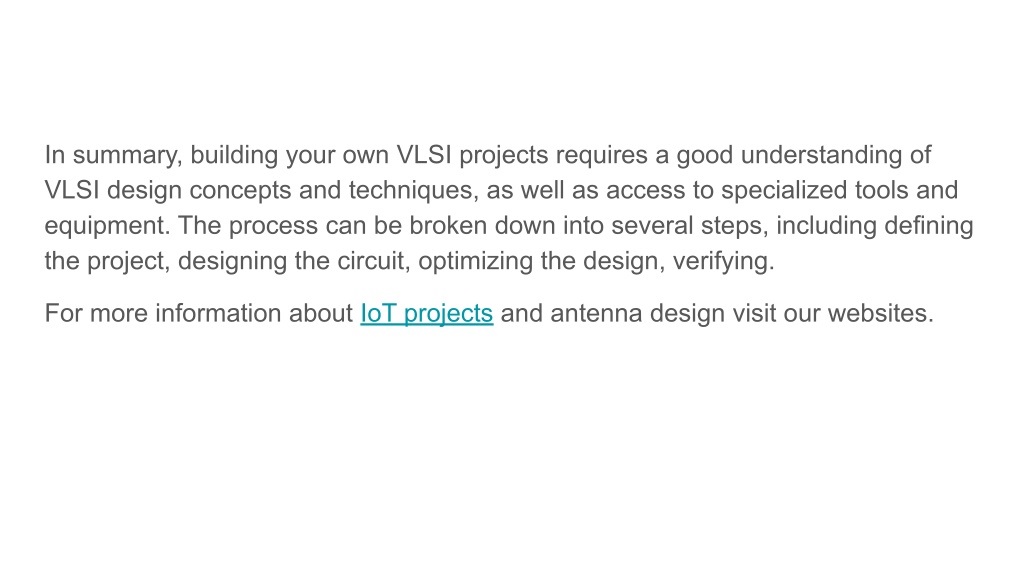Click the word "websites" at the sentence end
Viewport: 1024px width, 576px height.
[880, 313]
